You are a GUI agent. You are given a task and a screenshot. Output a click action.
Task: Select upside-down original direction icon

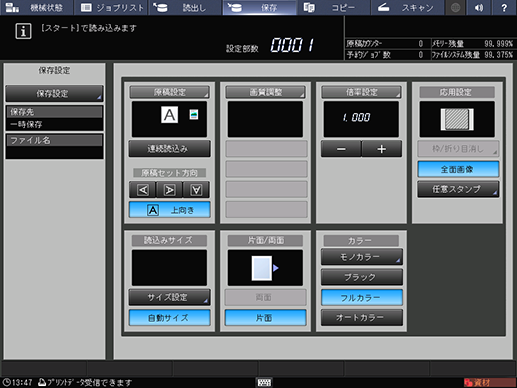click(x=196, y=190)
